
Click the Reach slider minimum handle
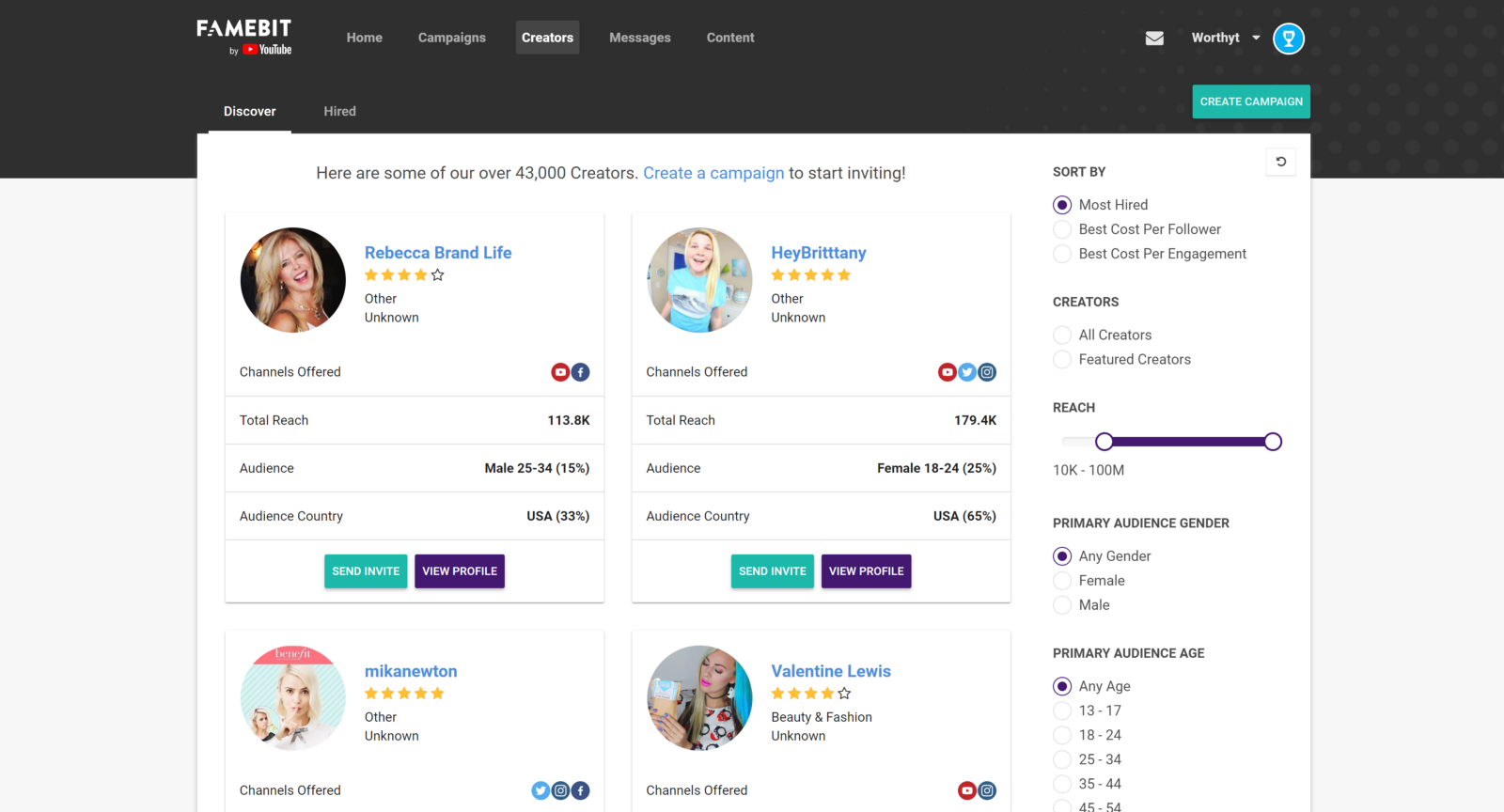click(x=1104, y=442)
